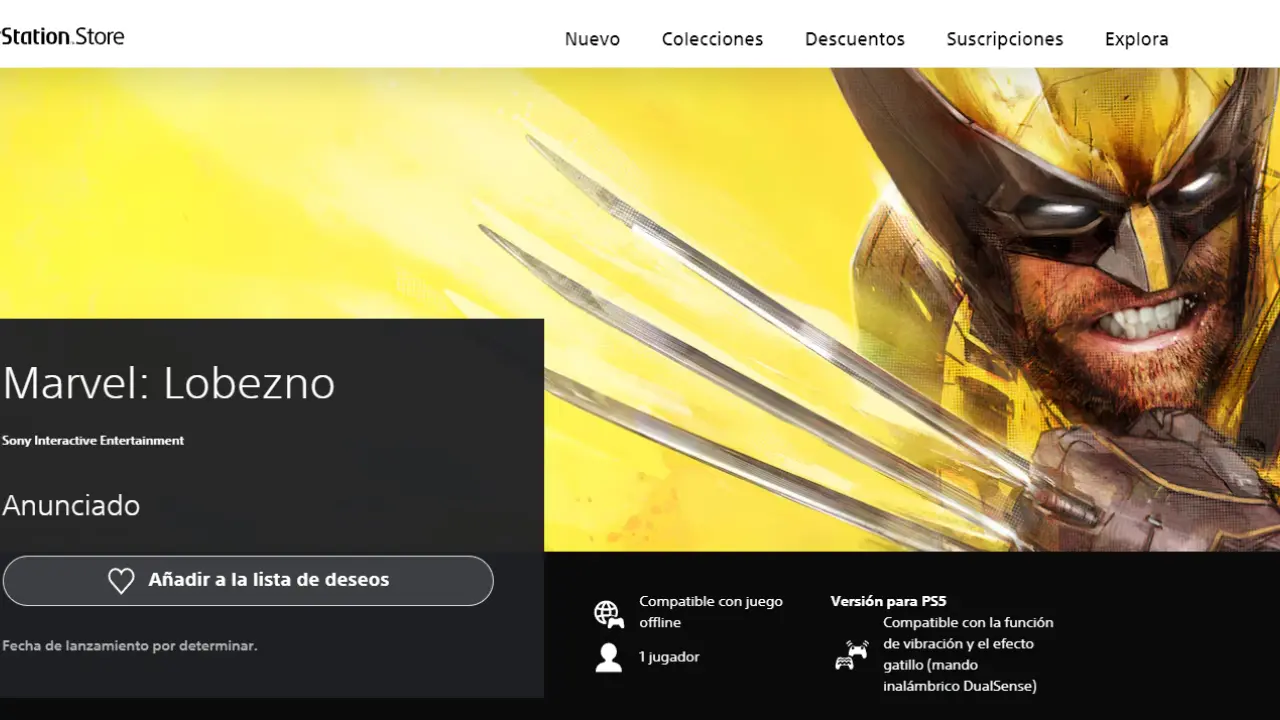This screenshot has height=720, width=1280.
Task: Open the Nuevo menu item
Action: click(592, 39)
